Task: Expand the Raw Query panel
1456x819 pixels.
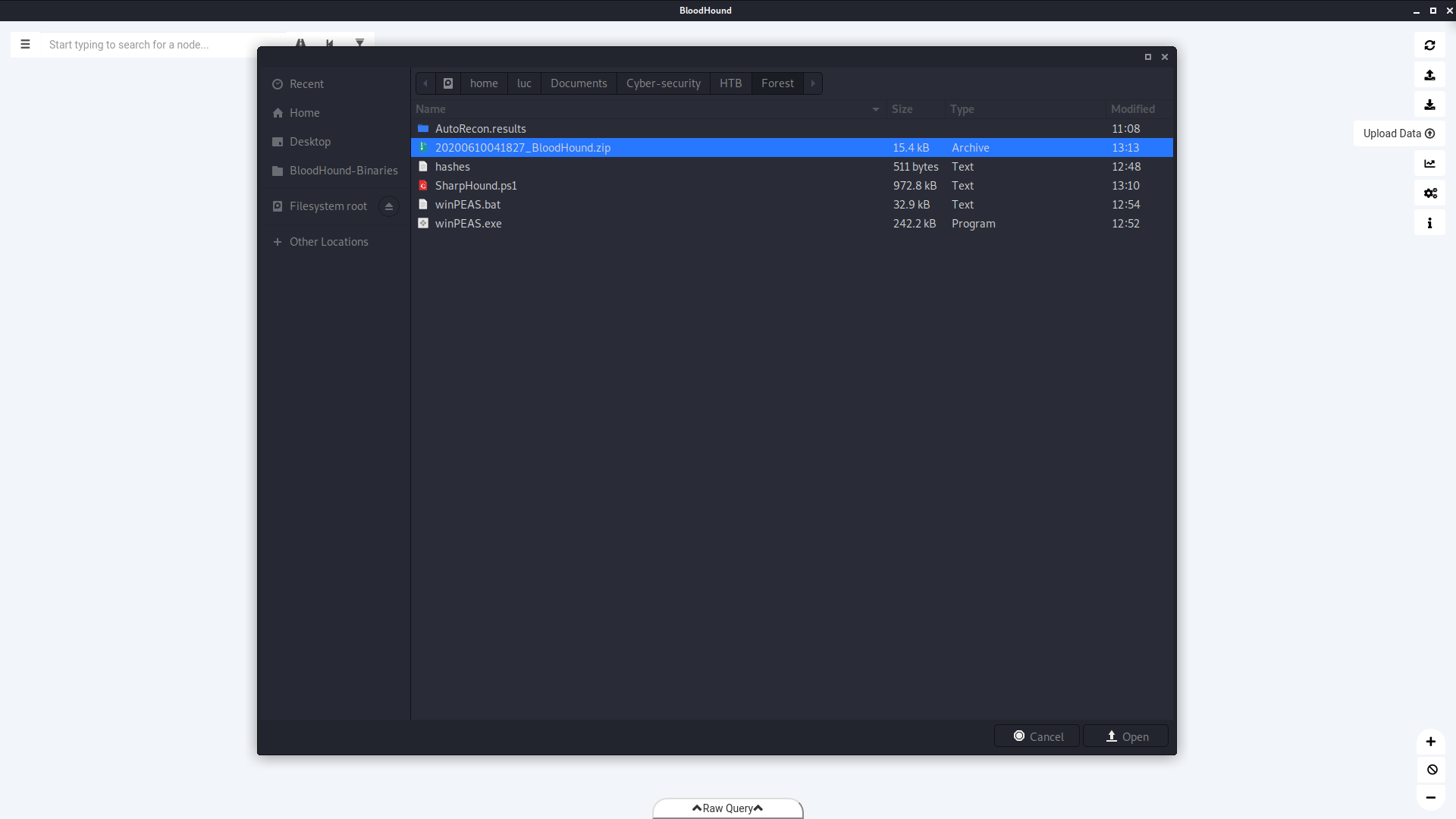Action: click(727, 808)
